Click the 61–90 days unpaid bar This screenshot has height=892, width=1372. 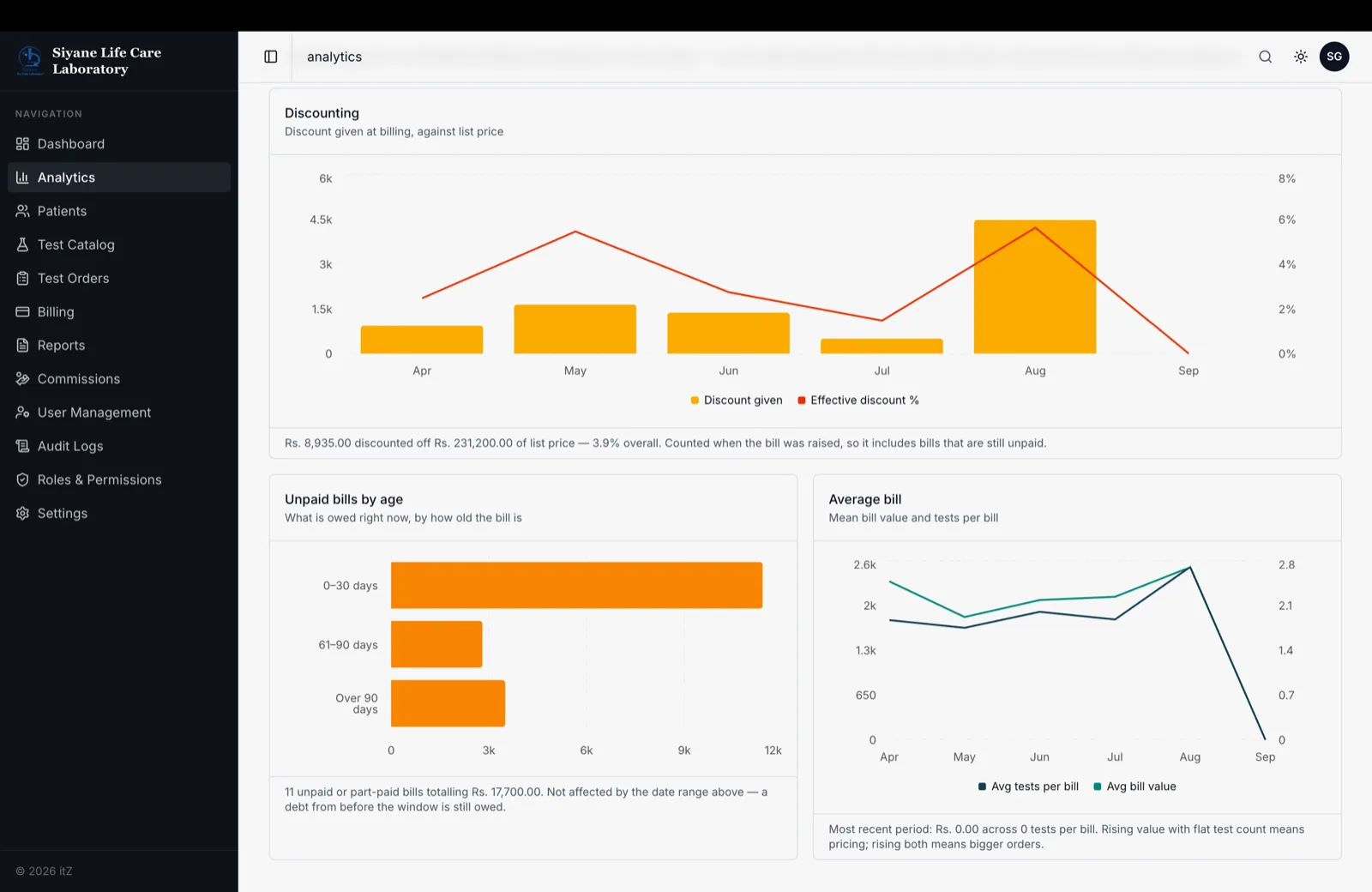pyautogui.click(x=436, y=644)
